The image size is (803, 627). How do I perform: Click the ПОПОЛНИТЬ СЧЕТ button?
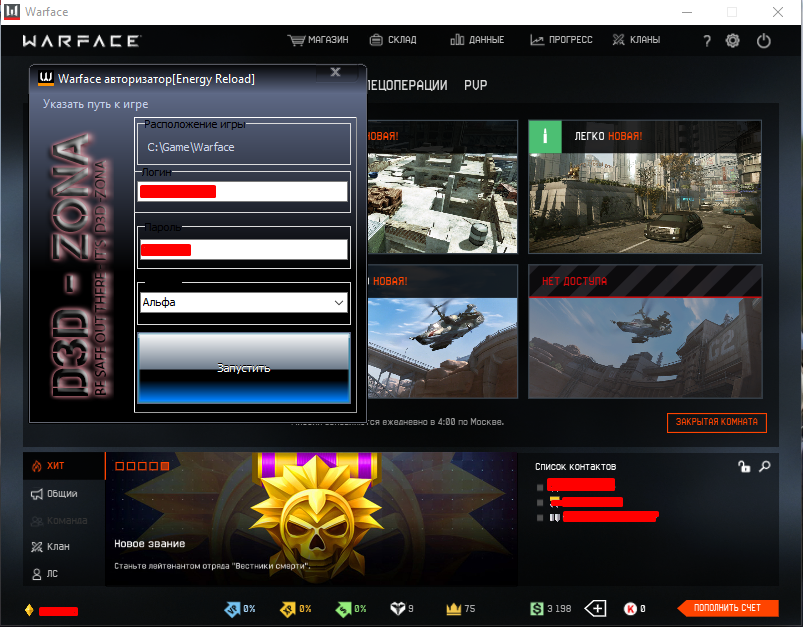pyautogui.click(x=728, y=608)
